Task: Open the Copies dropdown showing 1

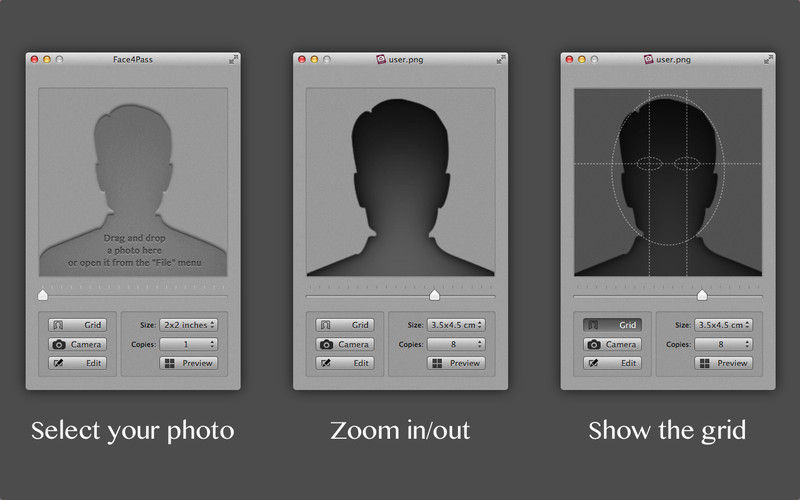Action: coord(189,344)
